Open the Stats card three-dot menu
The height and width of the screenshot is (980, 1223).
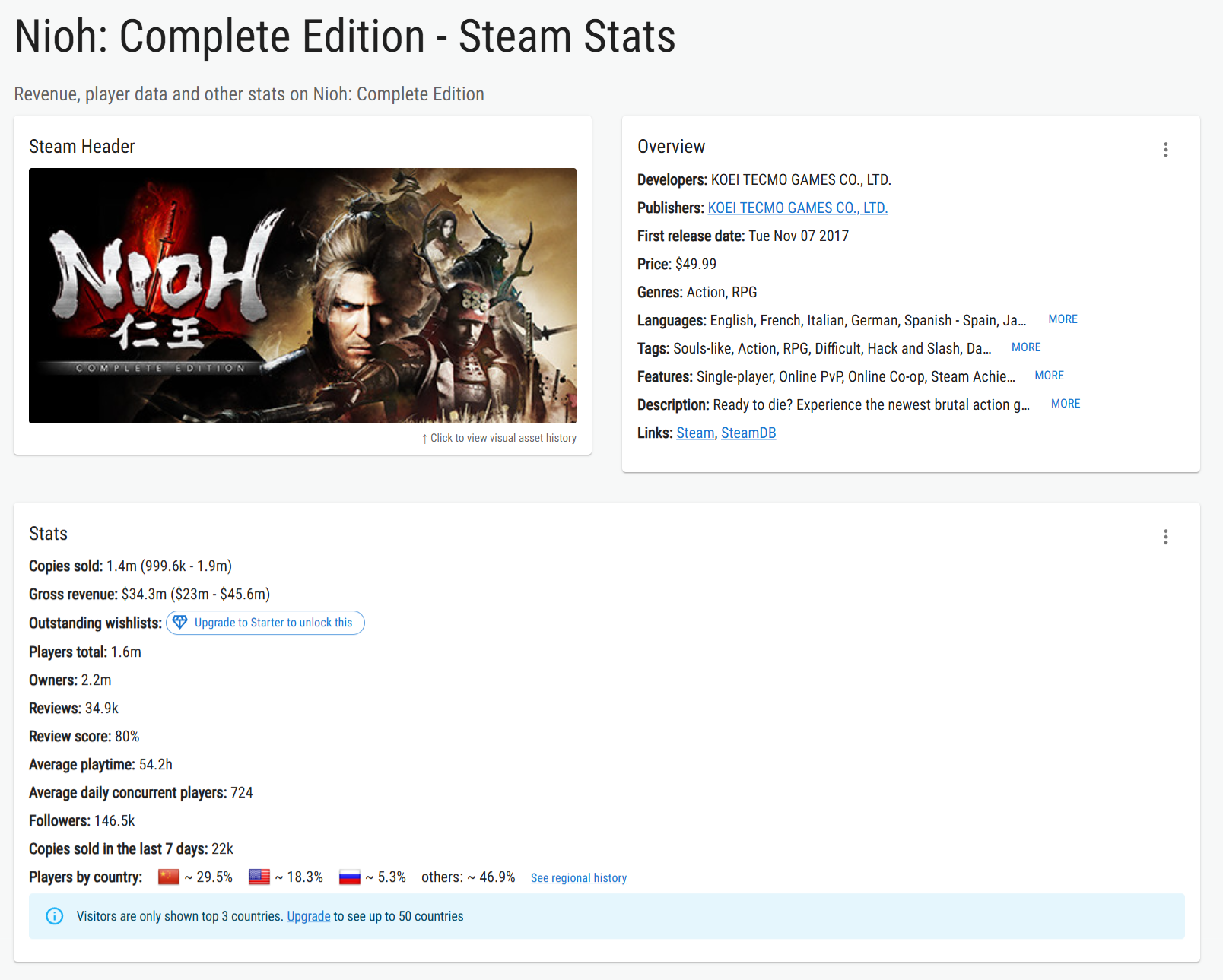1165,537
